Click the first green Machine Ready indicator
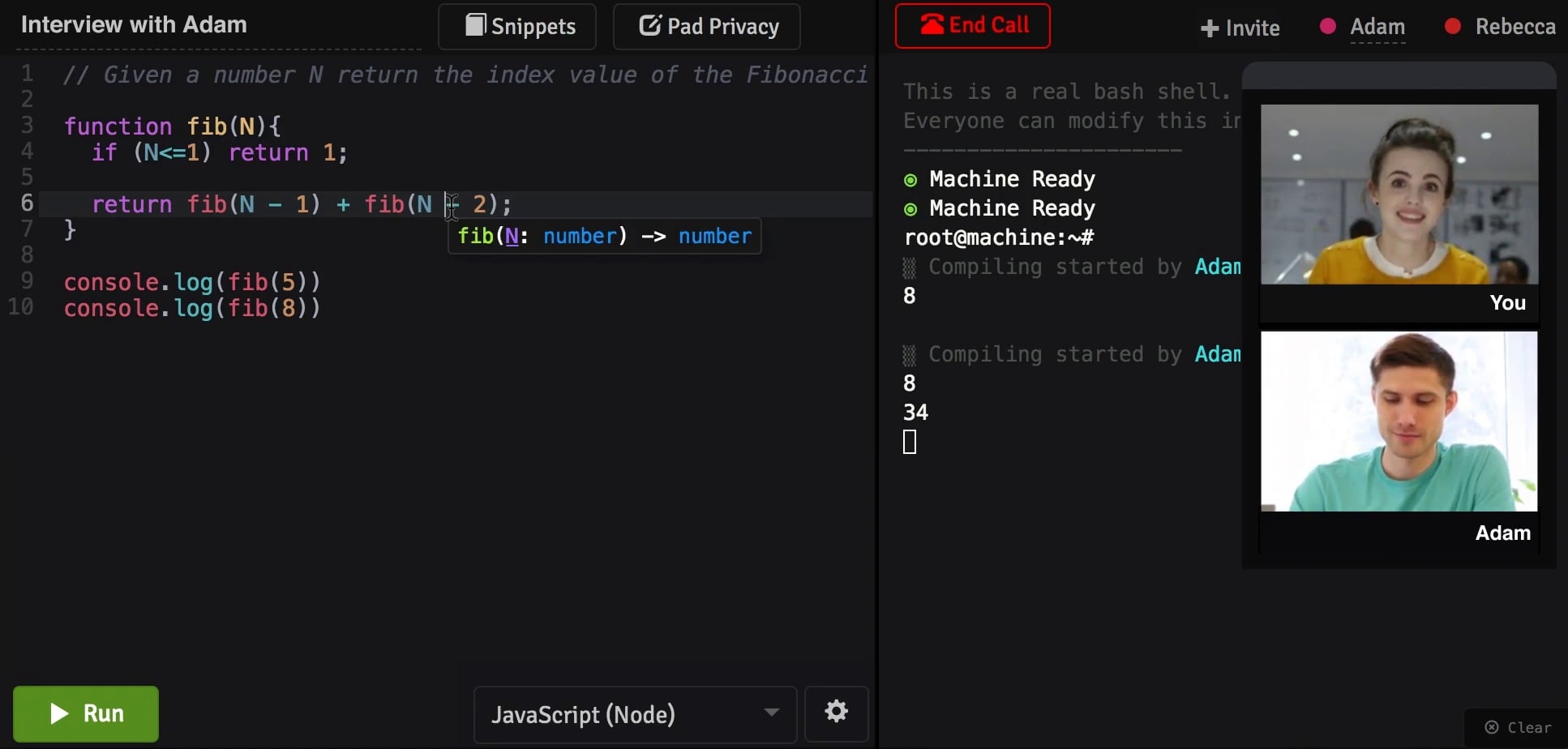Screen dimensions: 1568x749 point(910,180)
